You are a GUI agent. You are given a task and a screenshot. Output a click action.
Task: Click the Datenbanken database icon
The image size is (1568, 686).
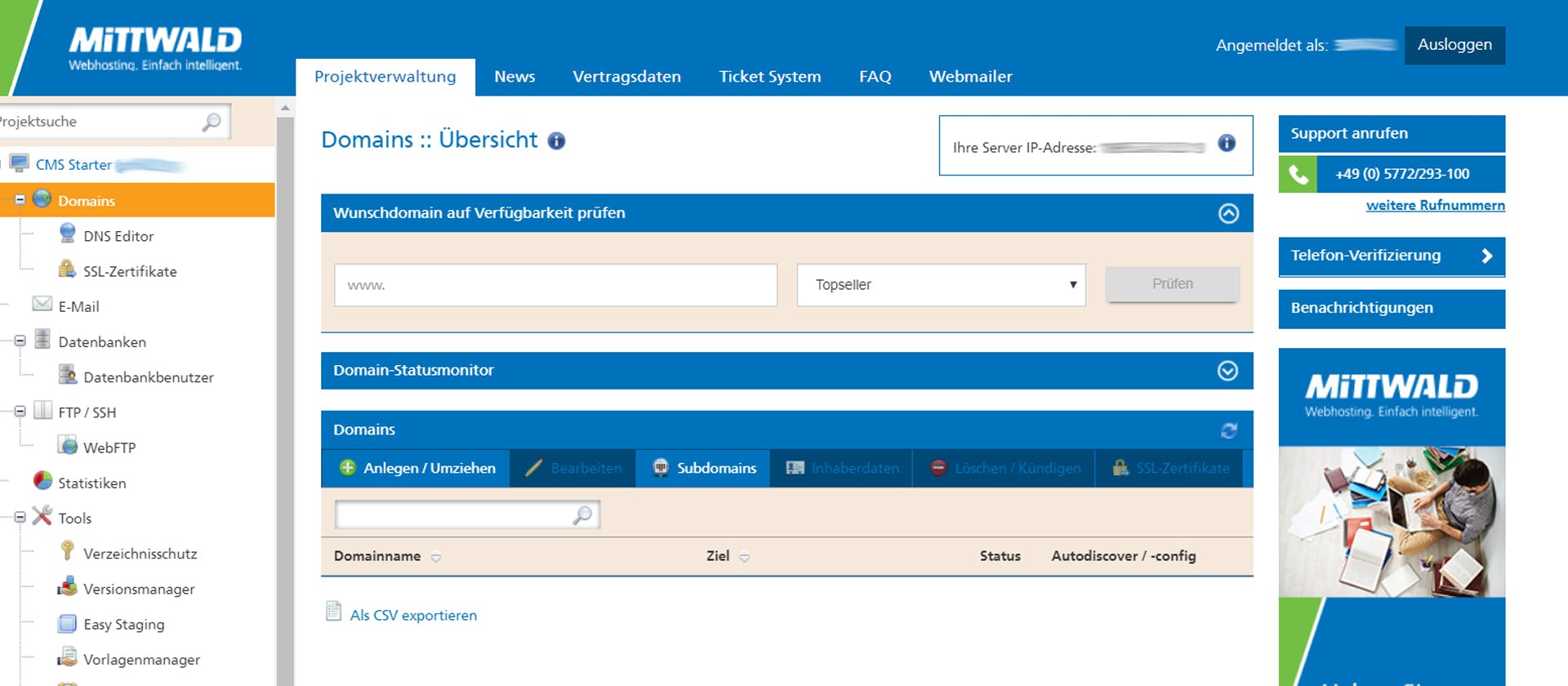pos(42,340)
